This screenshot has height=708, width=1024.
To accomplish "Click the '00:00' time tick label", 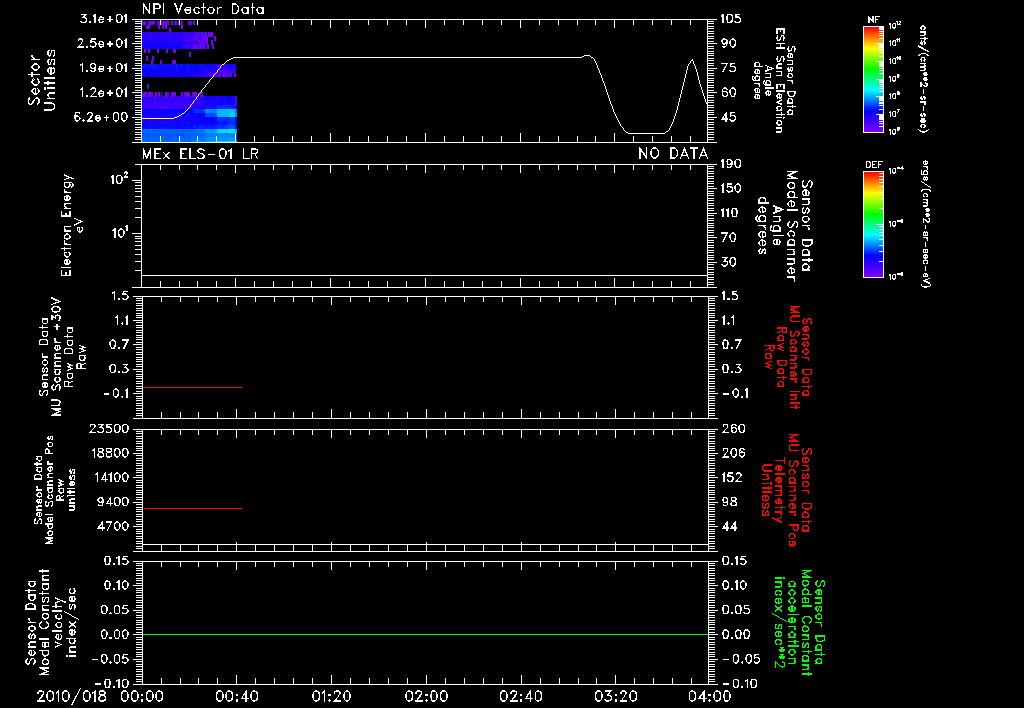I will (142, 696).
